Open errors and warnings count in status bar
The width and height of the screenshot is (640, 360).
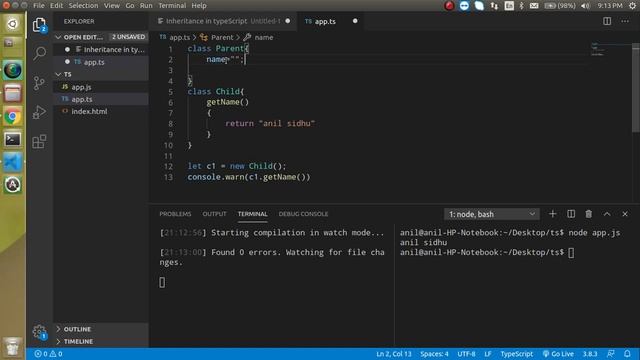click(x=49, y=354)
